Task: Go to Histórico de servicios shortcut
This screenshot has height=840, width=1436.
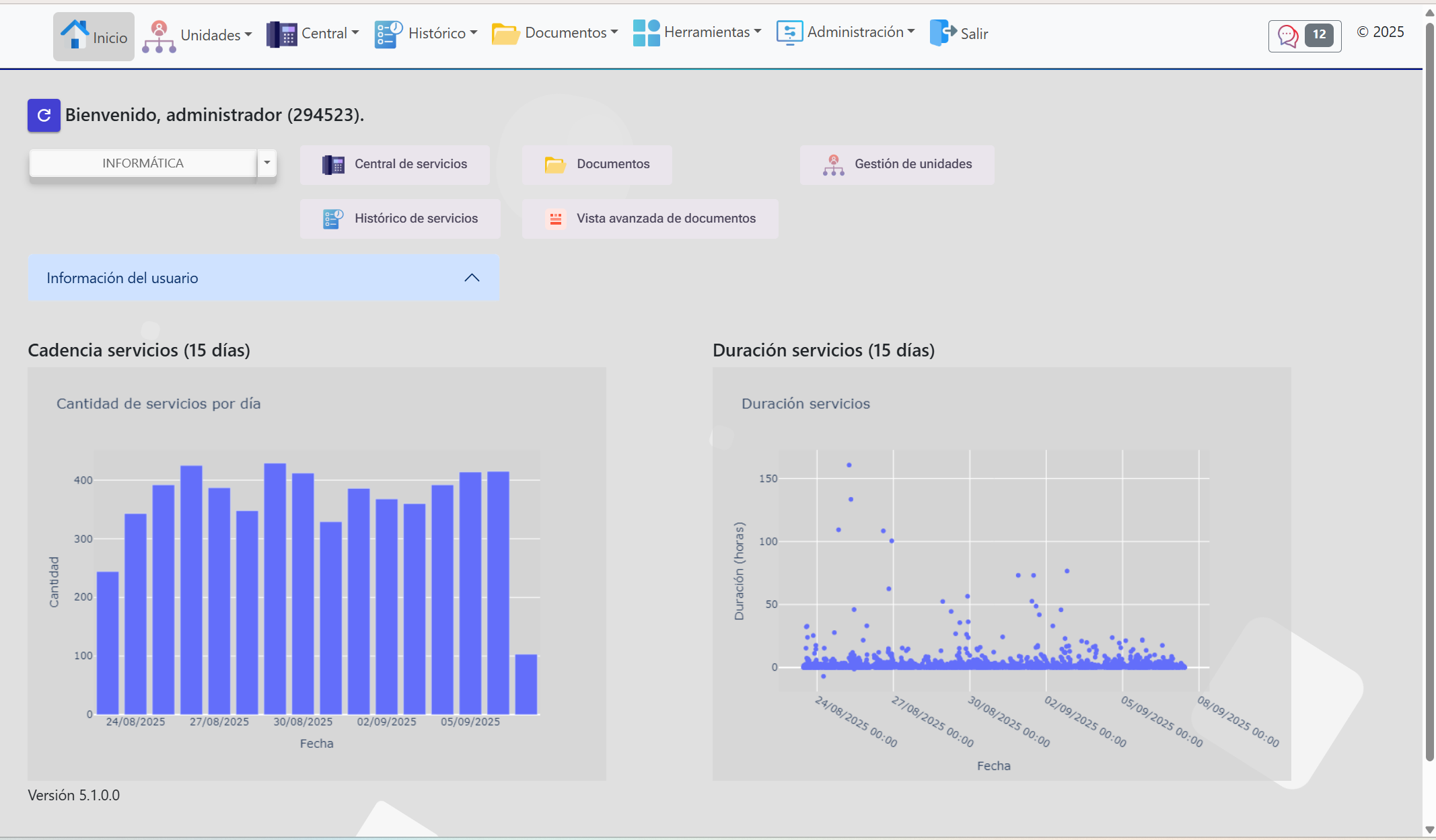Action: coord(416,219)
